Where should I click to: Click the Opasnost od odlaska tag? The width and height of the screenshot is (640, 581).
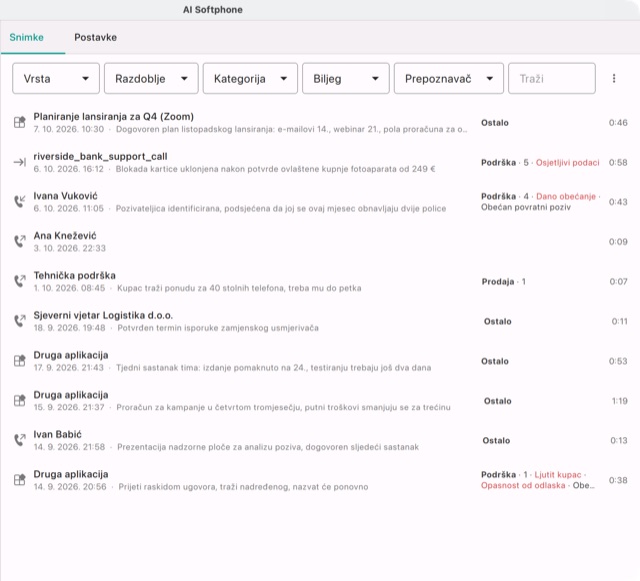[x=523, y=485]
